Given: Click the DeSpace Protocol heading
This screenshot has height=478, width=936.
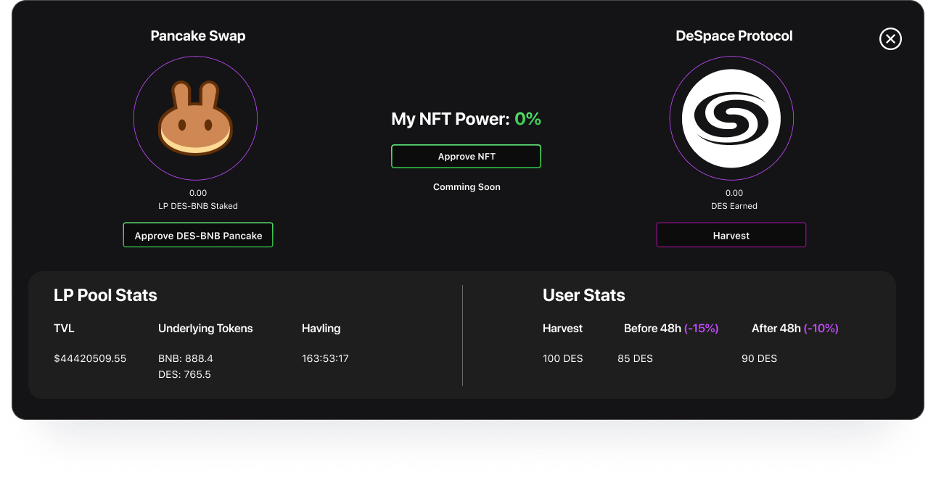Looking at the screenshot, I should click(734, 36).
